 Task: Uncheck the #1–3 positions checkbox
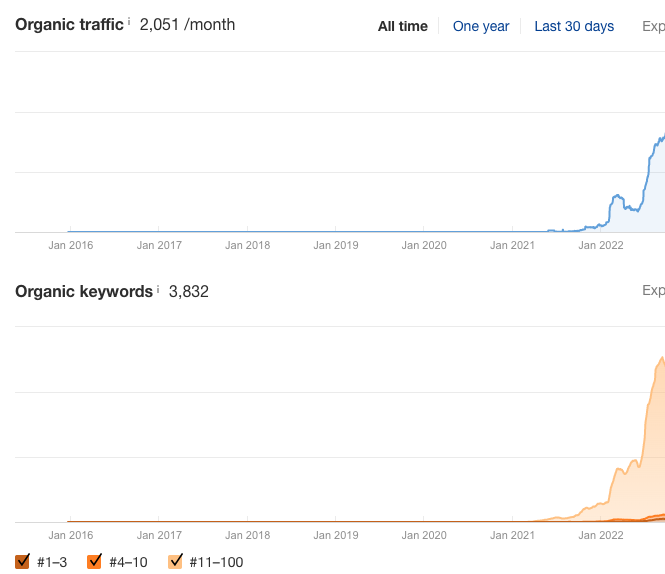pyautogui.click(x=22, y=561)
